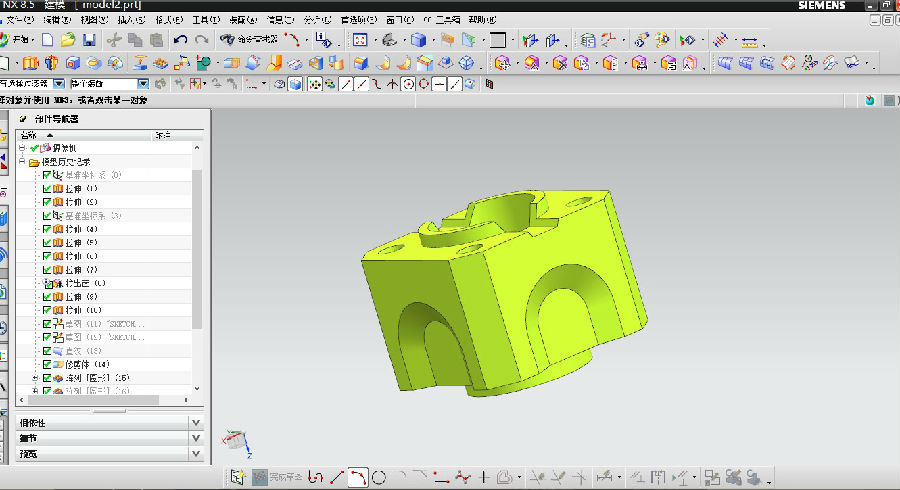Click the New file icon
This screenshot has height=490, width=900.
(x=47, y=40)
